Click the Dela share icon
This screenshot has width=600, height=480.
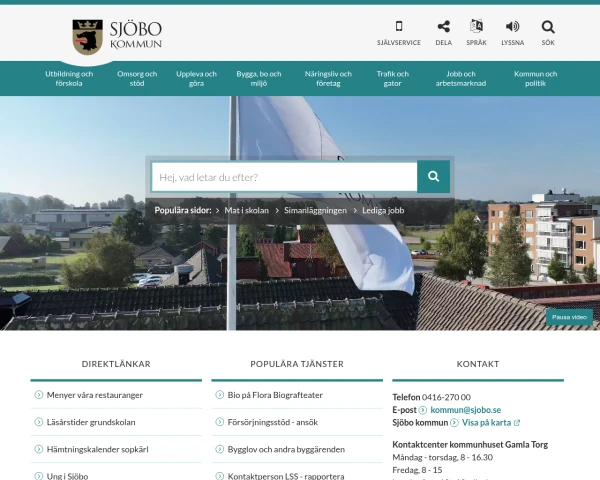click(x=444, y=27)
